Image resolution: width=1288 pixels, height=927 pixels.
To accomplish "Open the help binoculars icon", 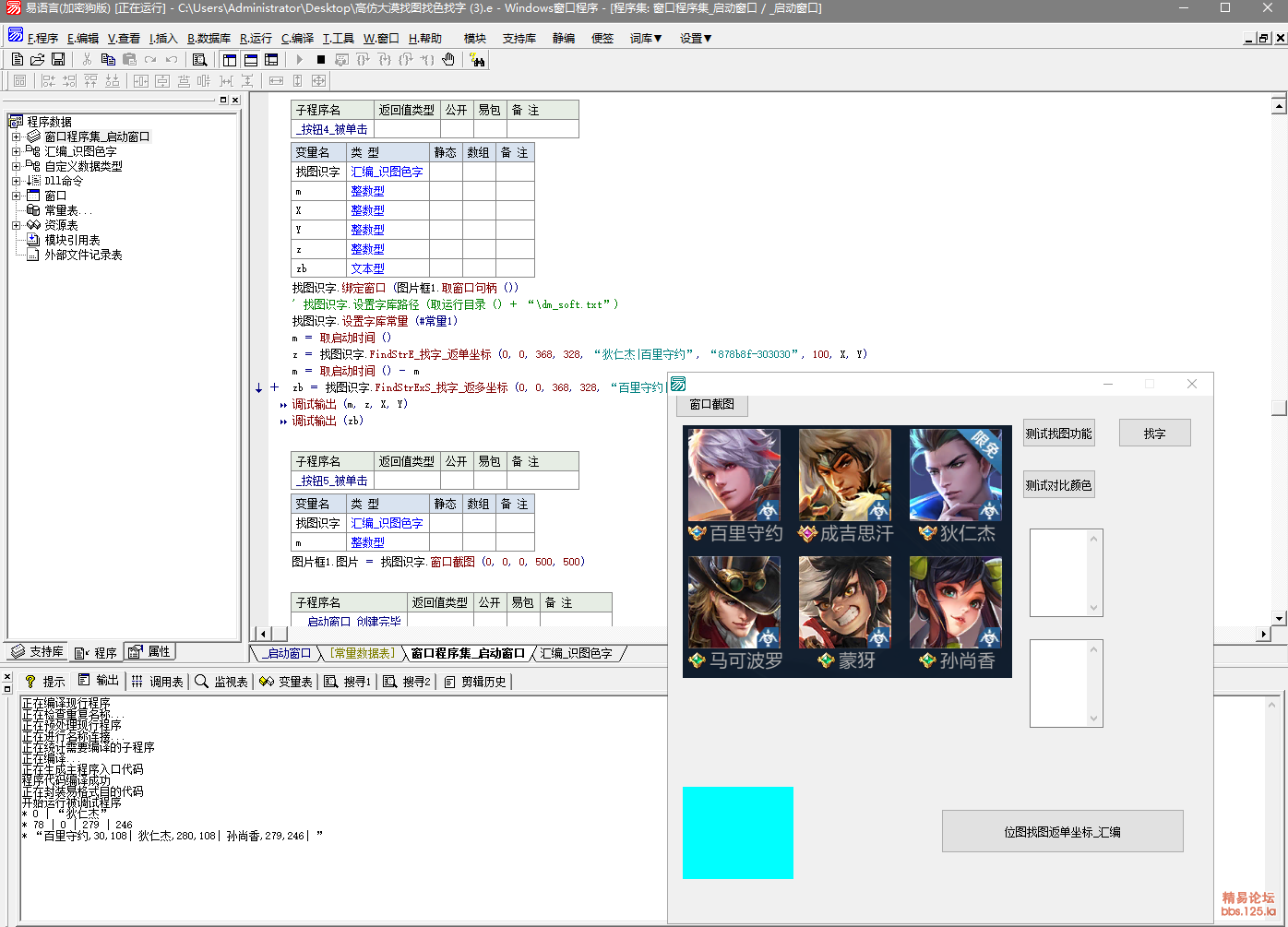I will (477, 59).
